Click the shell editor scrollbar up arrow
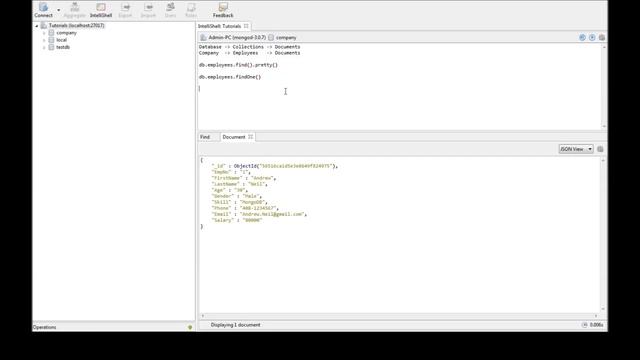The image size is (640, 360). [x=604, y=47]
